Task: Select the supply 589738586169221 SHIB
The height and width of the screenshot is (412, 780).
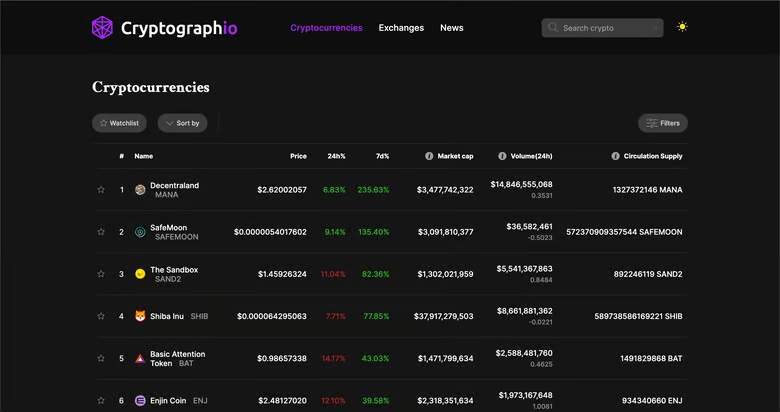Action: tap(639, 316)
